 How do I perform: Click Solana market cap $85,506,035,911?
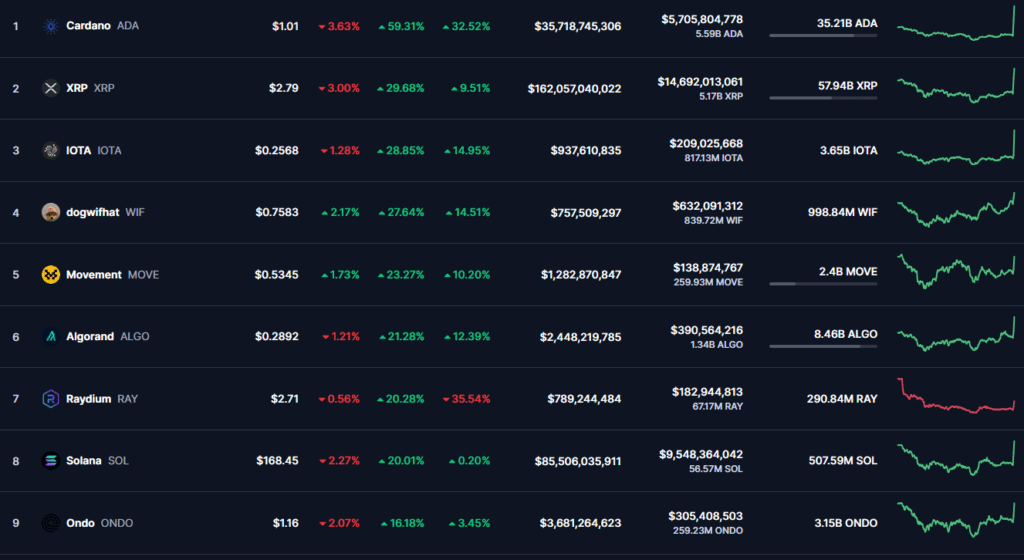point(577,461)
